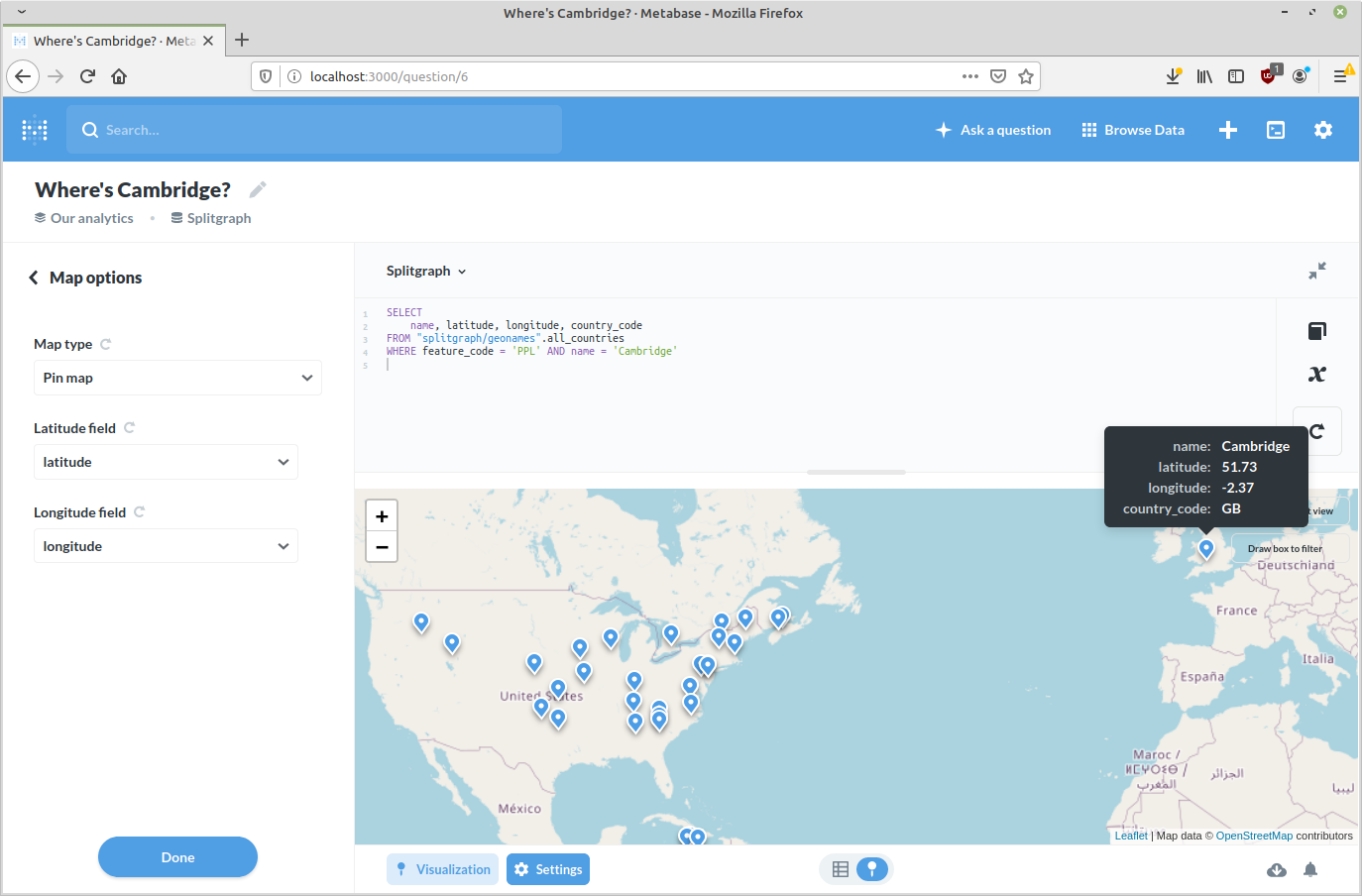Run the query with the refresh button
1362x896 pixels.
(x=1318, y=431)
